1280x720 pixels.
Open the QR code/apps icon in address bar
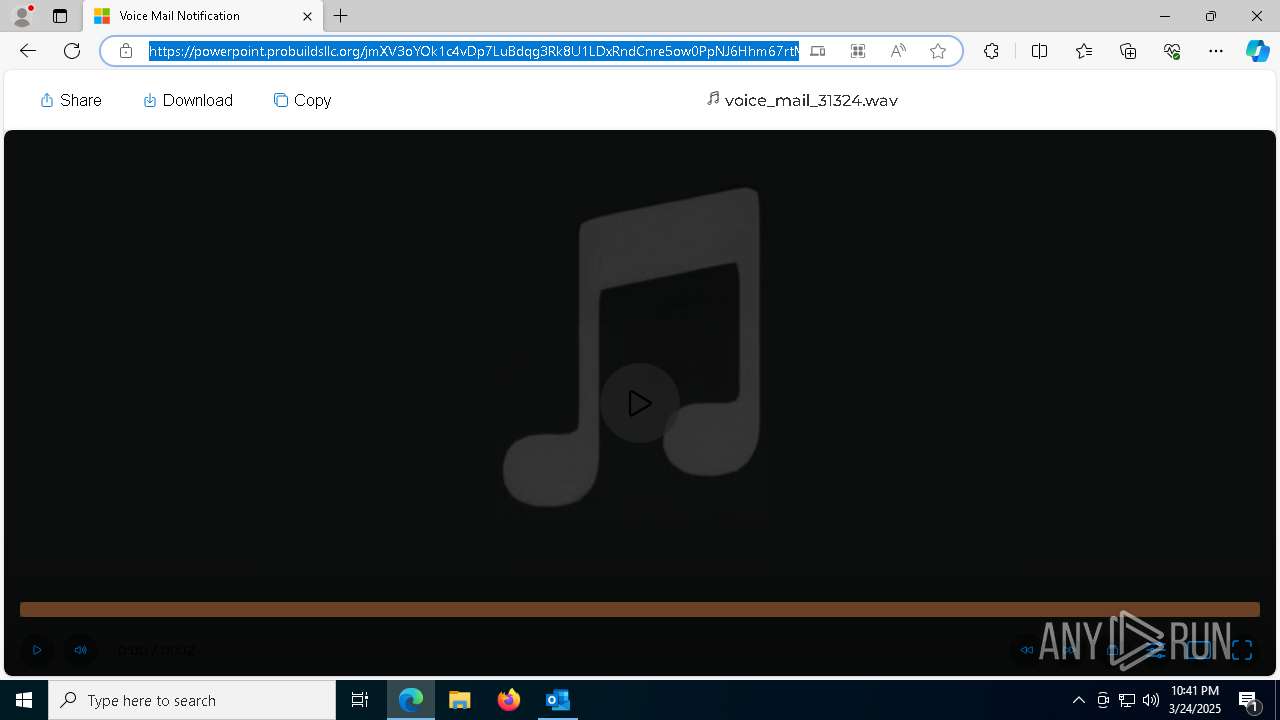click(858, 51)
